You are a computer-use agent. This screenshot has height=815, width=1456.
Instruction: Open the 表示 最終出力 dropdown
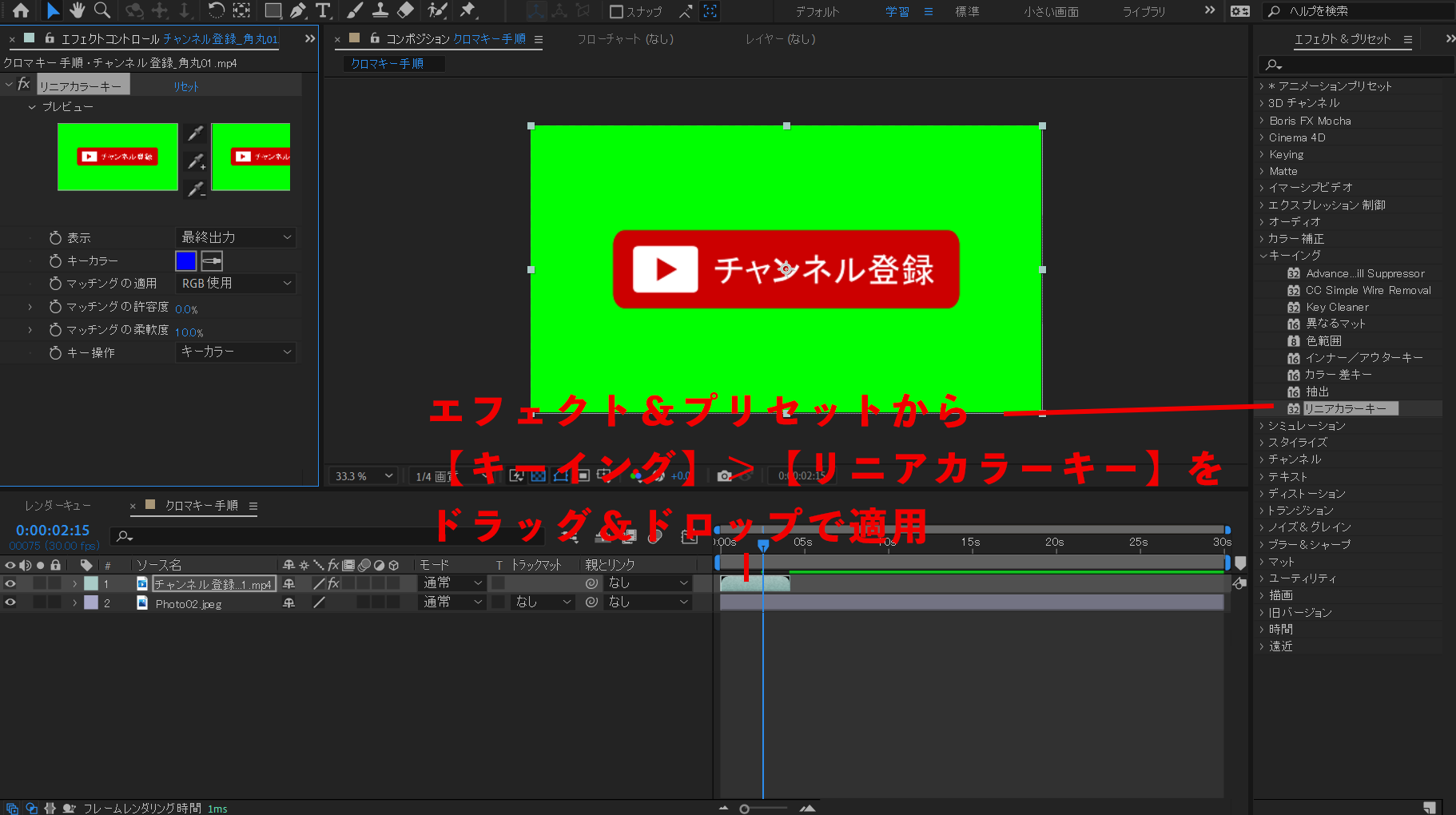tap(236, 237)
